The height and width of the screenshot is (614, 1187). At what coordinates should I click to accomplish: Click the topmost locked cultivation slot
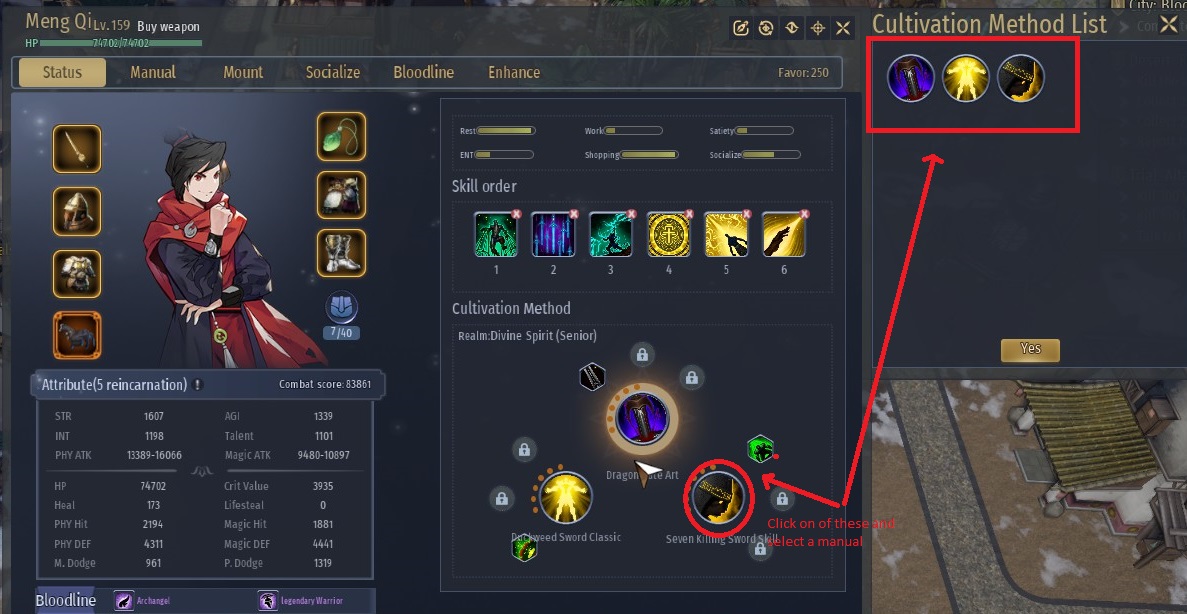[x=642, y=354]
